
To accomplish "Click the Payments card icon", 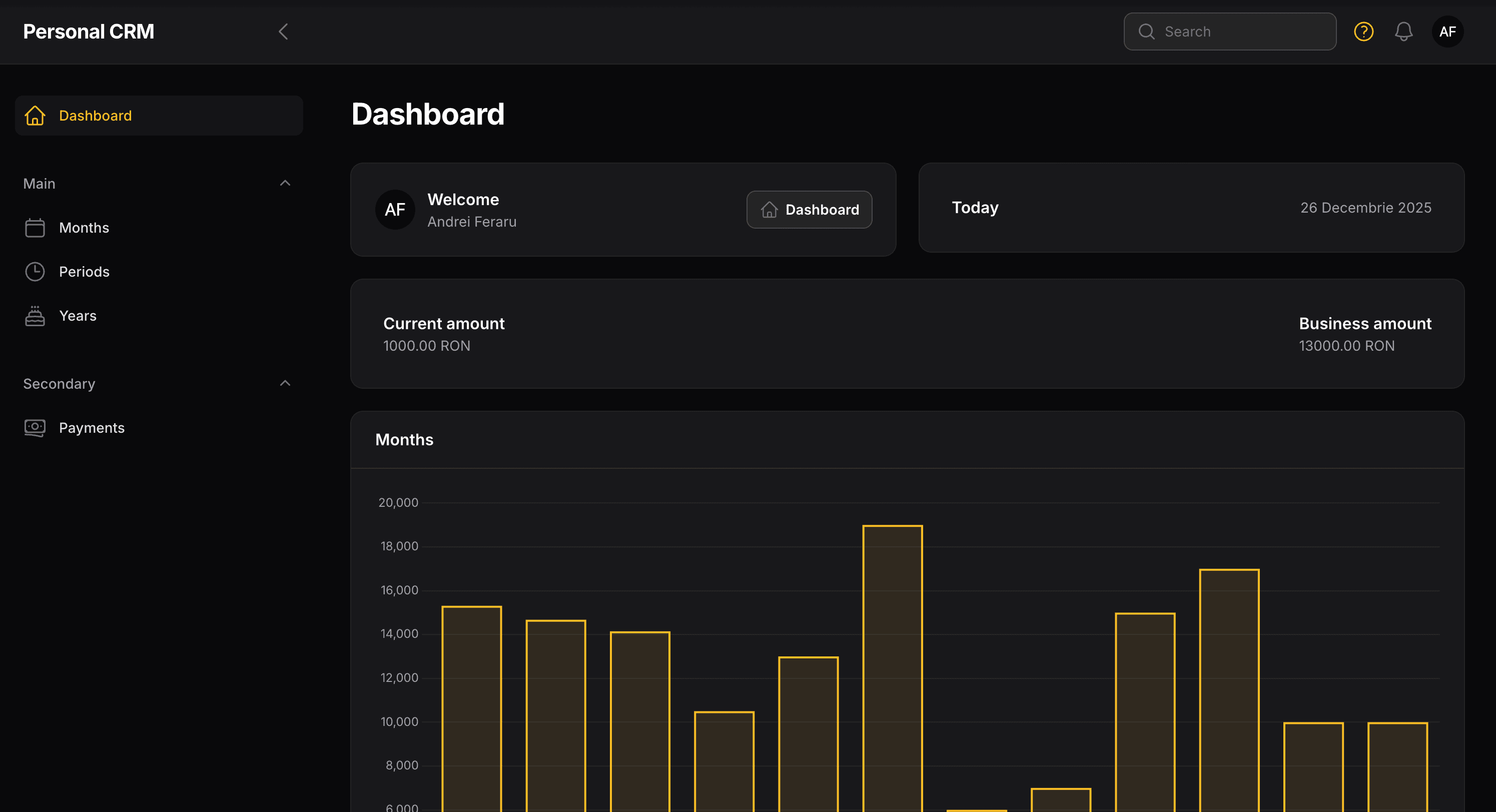I will click(35, 428).
